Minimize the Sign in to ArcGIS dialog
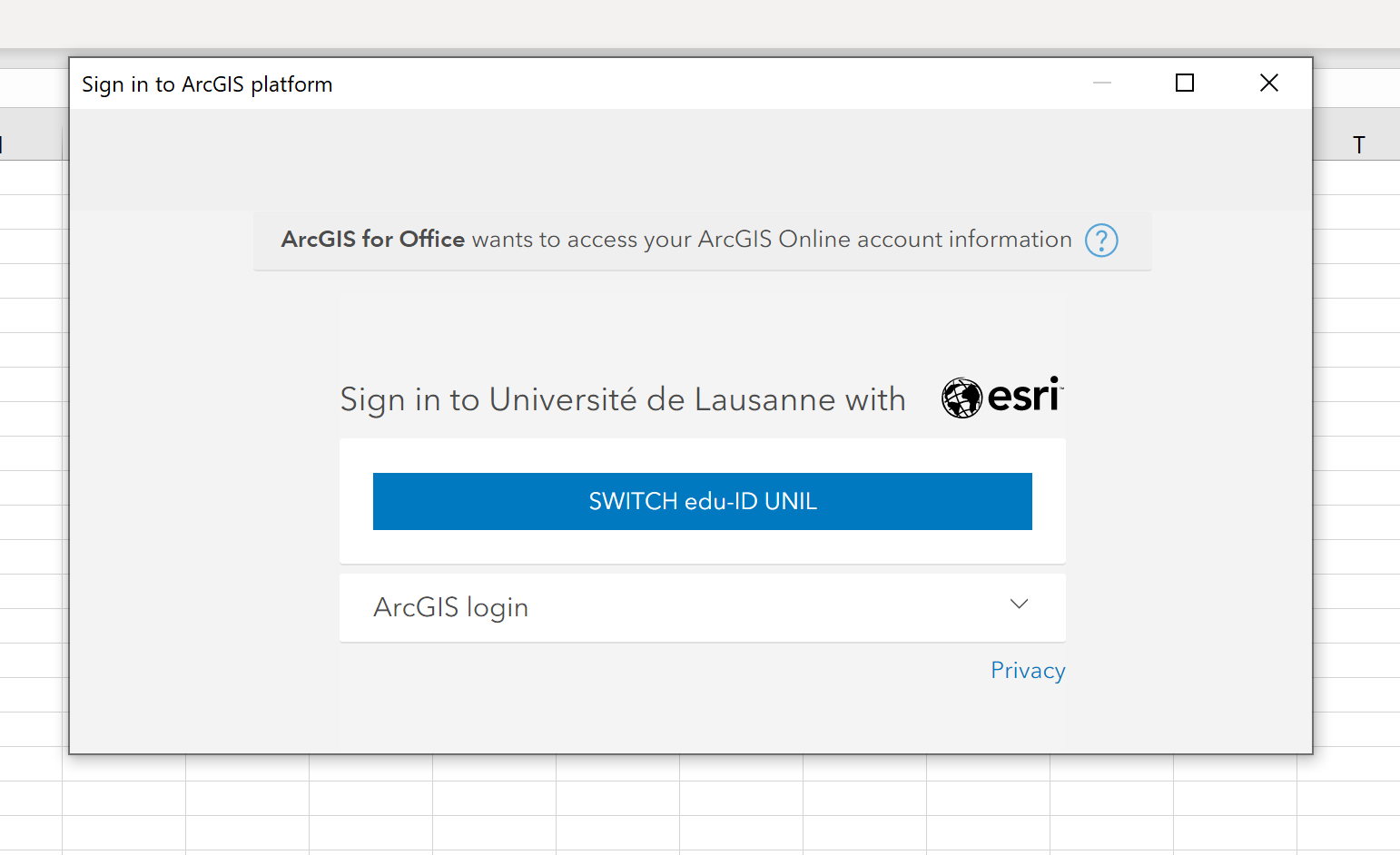This screenshot has height=855, width=1400. click(1101, 84)
